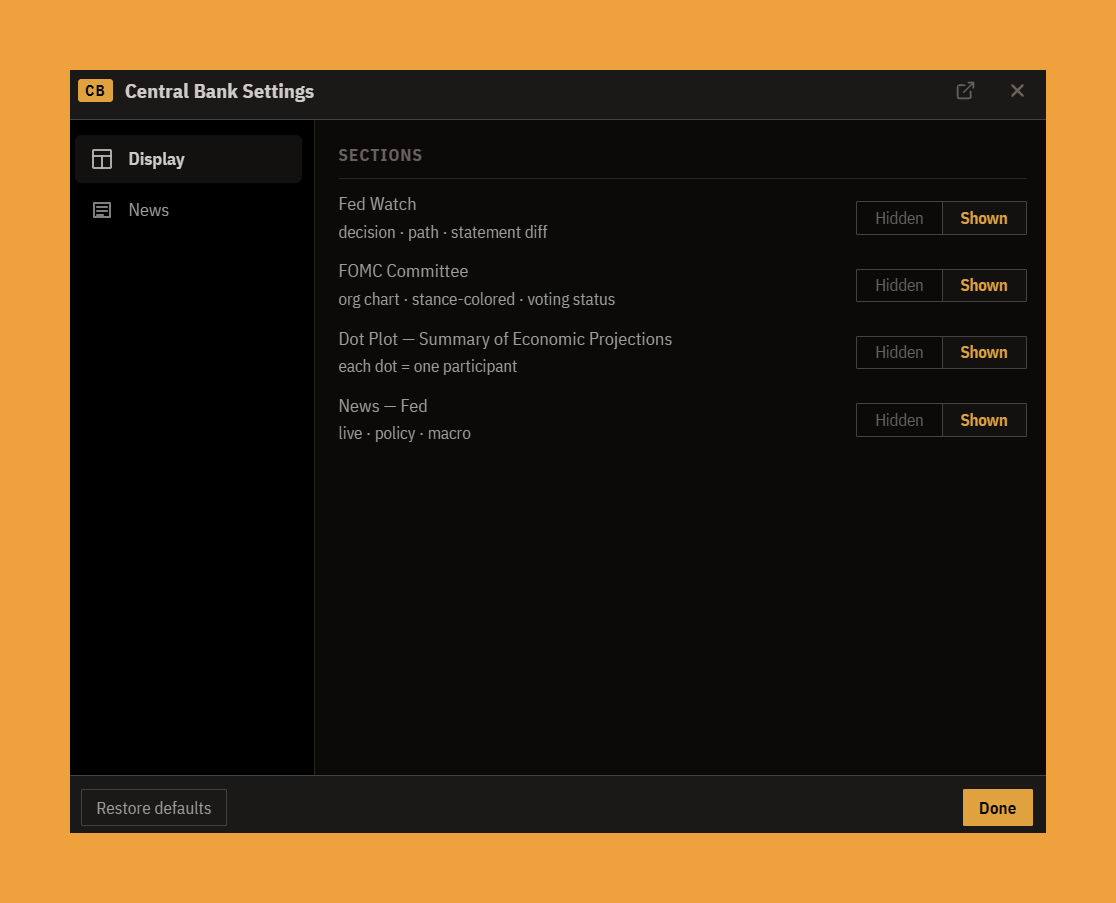
Task: Click the pop-out external window icon
Action: tap(965, 91)
